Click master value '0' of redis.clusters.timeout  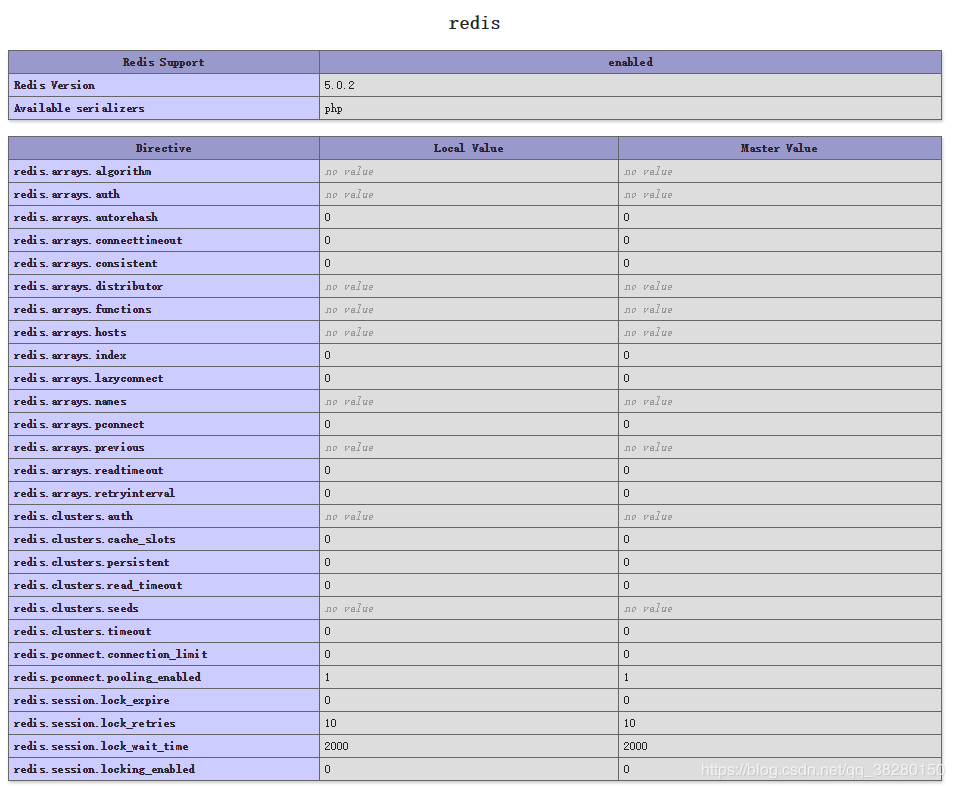(627, 631)
